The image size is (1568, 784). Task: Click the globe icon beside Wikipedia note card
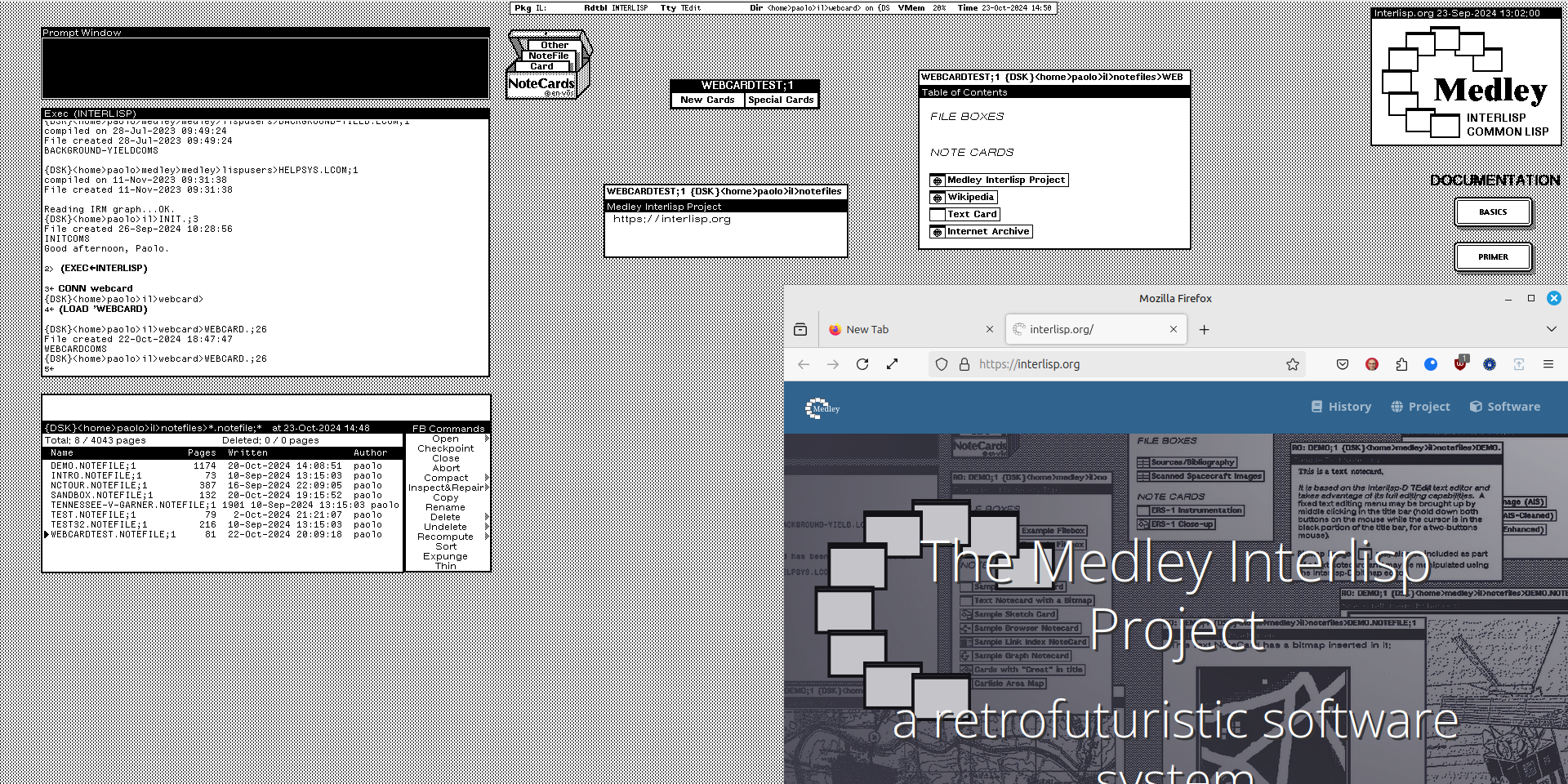point(937,197)
